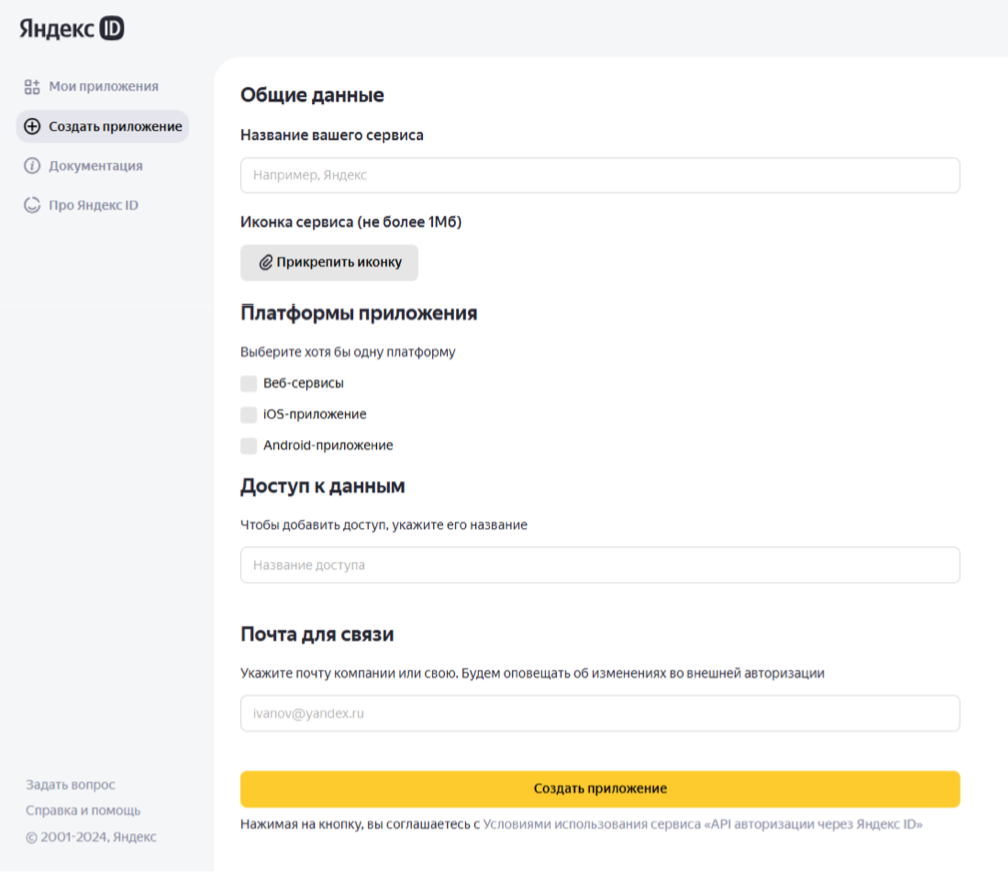Click the Задать вопрос link
The height and width of the screenshot is (872, 1008).
(x=71, y=785)
